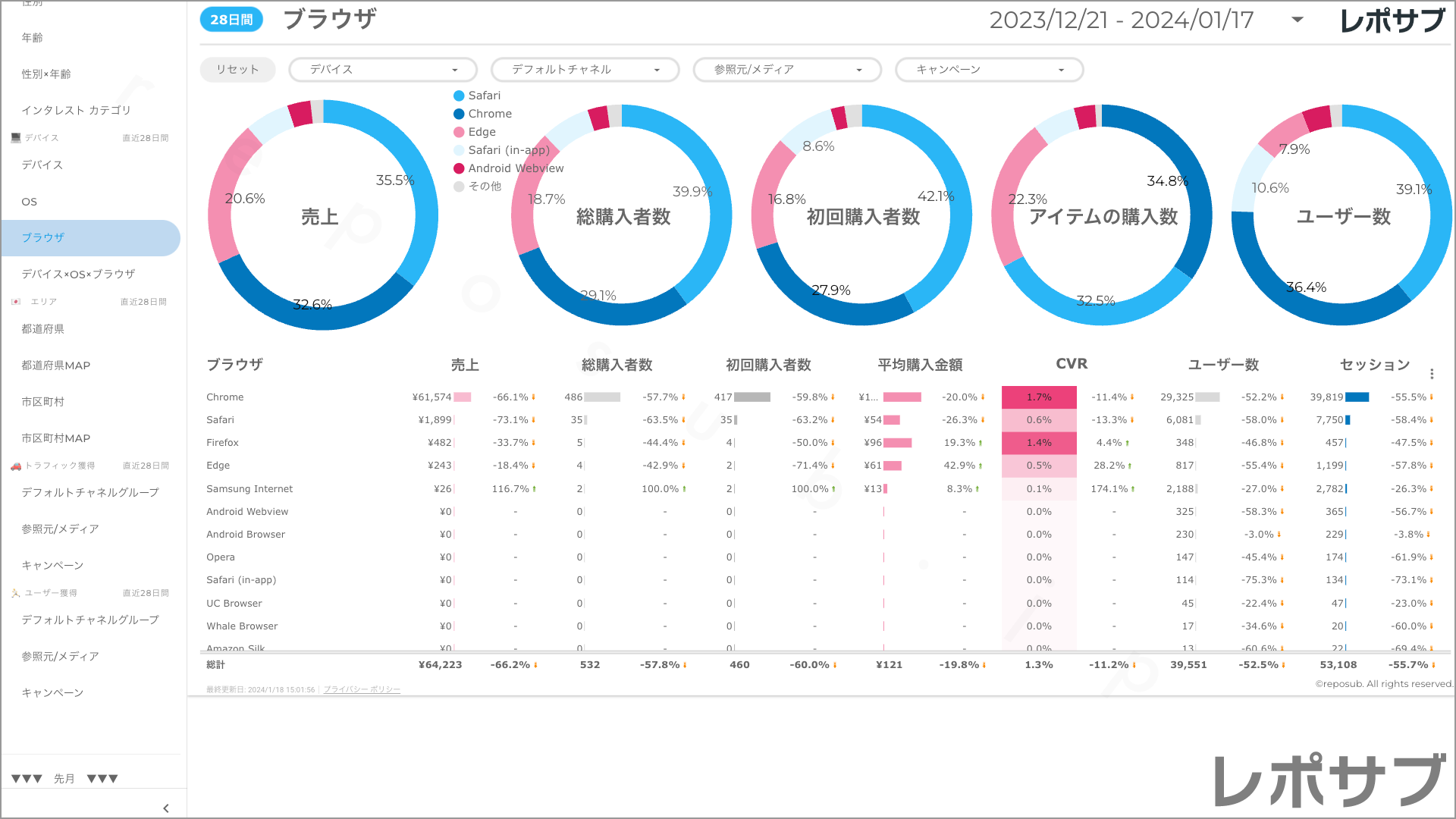Open the 参照元/メディア filter dropdown
1456x819 pixels.
[x=787, y=70]
